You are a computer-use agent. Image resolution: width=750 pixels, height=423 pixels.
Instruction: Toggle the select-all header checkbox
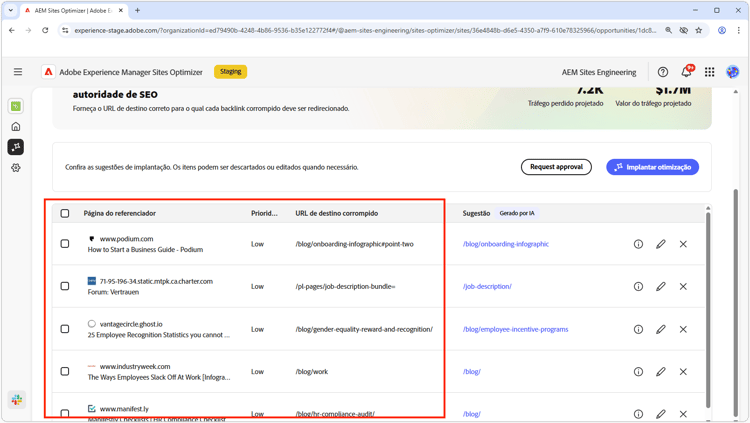coord(65,213)
